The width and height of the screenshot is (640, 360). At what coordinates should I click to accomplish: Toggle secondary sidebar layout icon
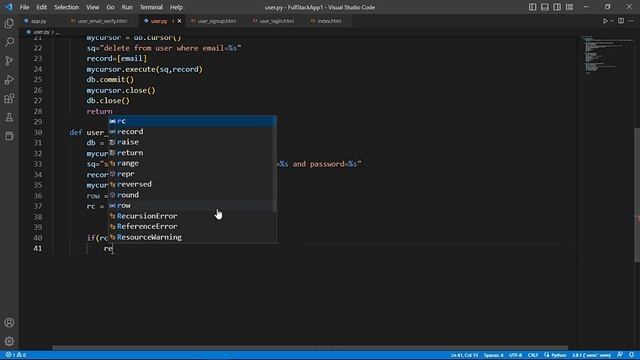(x=557, y=7)
